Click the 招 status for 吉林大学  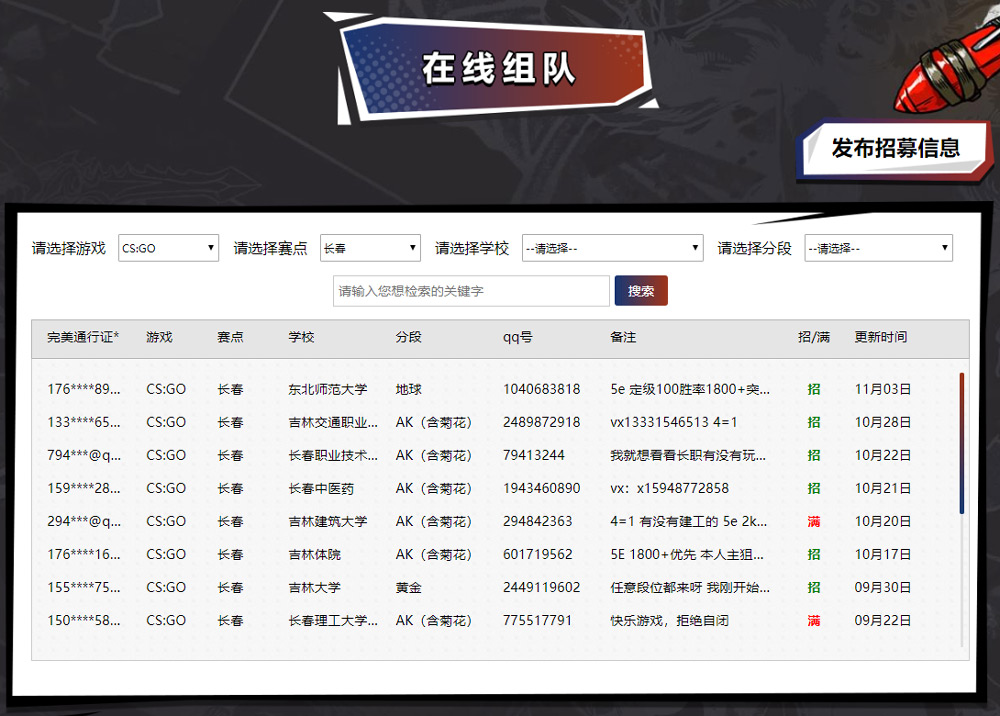[x=814, y=587]
